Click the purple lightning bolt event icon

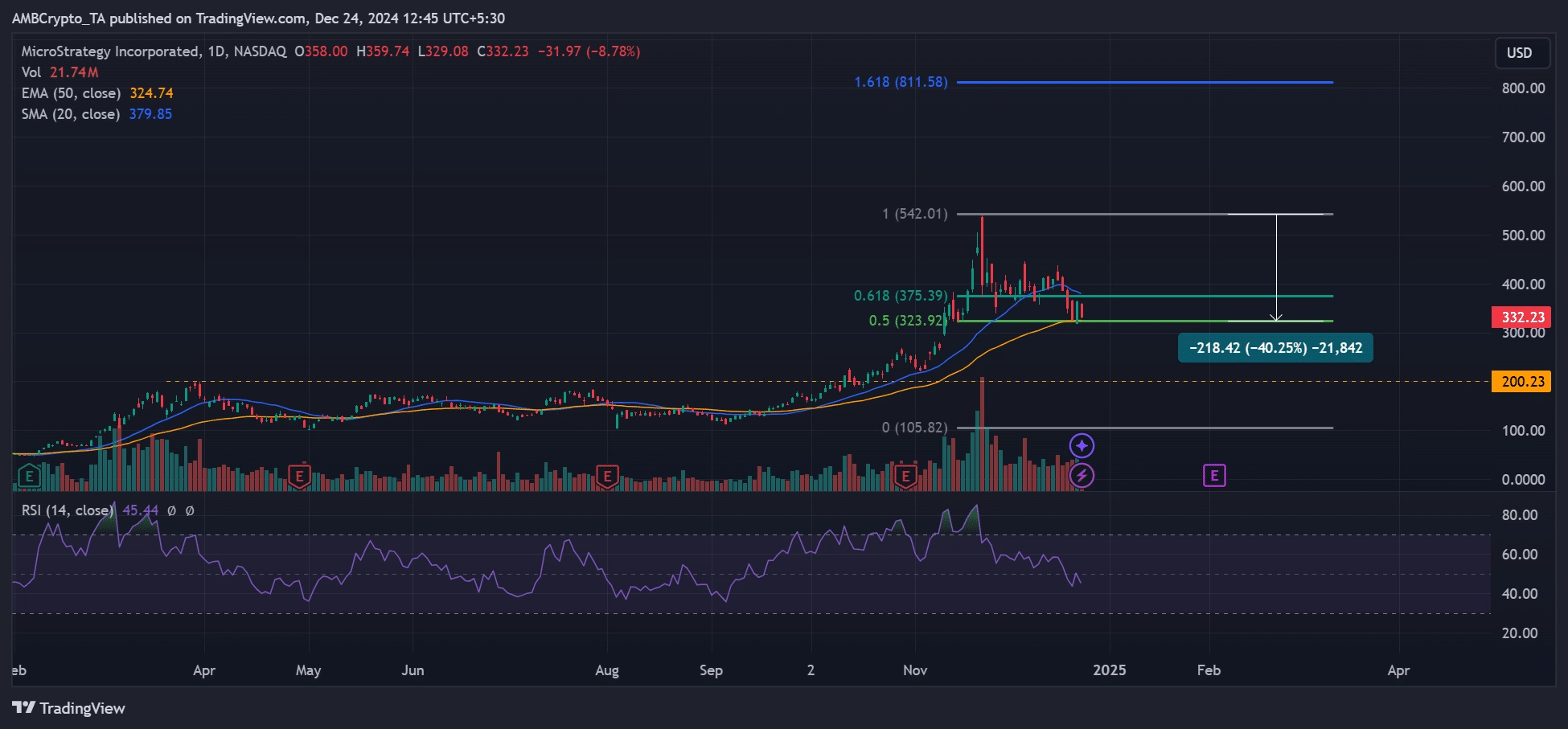tap(1082, 476)
